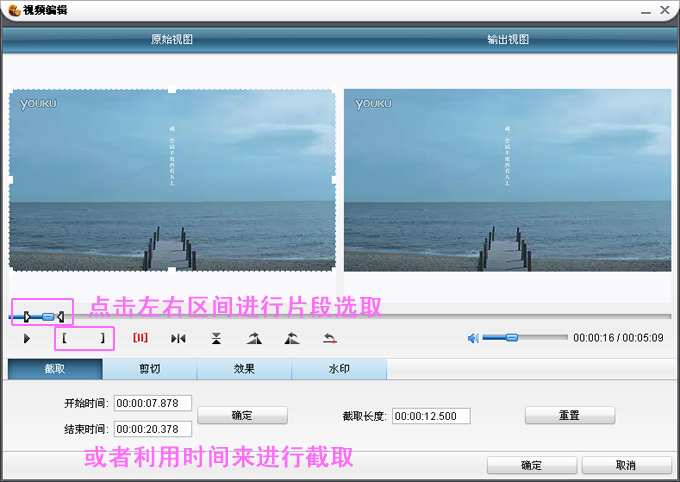Click the 视频编辑 title bar app icon

pos(14,10)
